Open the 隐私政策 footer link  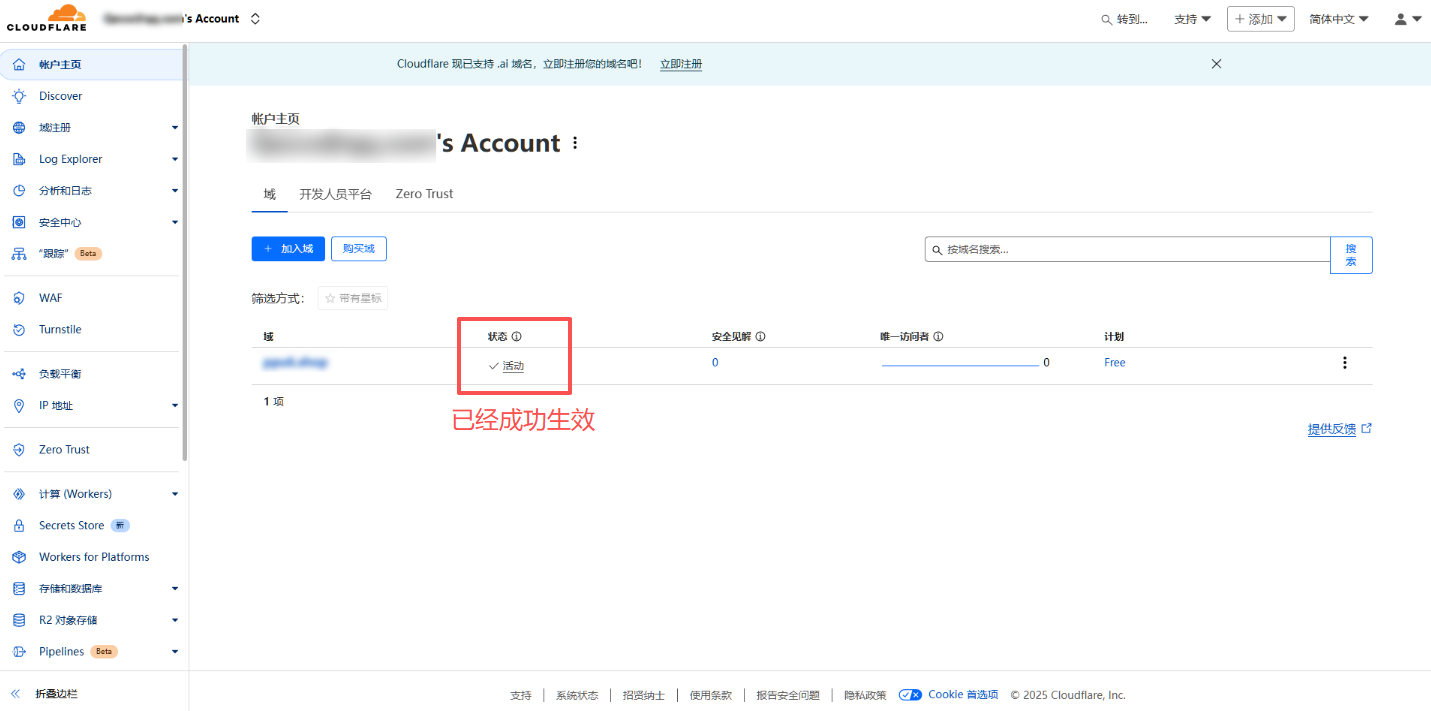[x=865, y=695]
